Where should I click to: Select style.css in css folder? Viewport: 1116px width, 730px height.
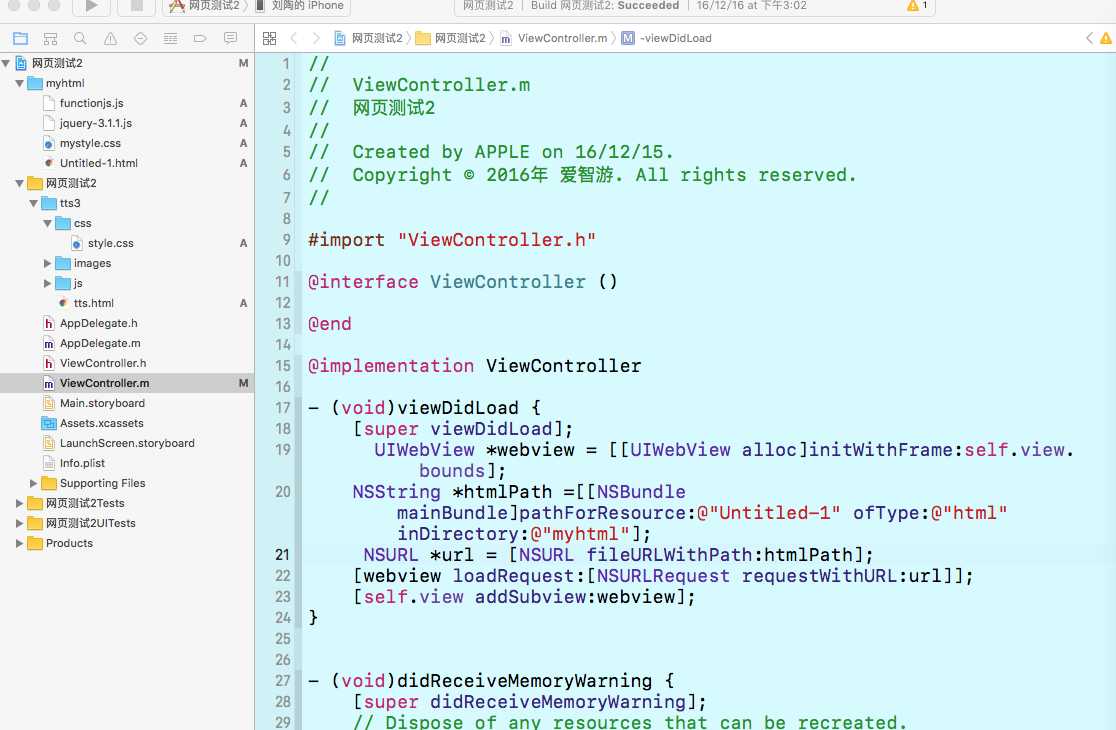[x=110, y=243]
